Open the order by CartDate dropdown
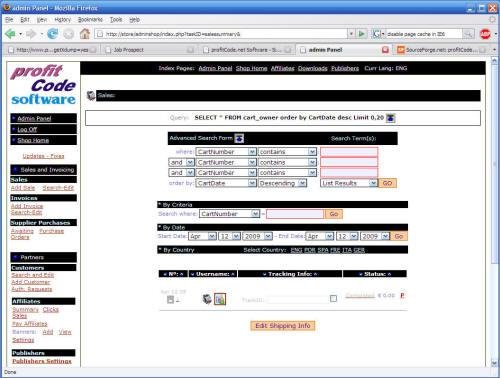 [x=226, y=183]
